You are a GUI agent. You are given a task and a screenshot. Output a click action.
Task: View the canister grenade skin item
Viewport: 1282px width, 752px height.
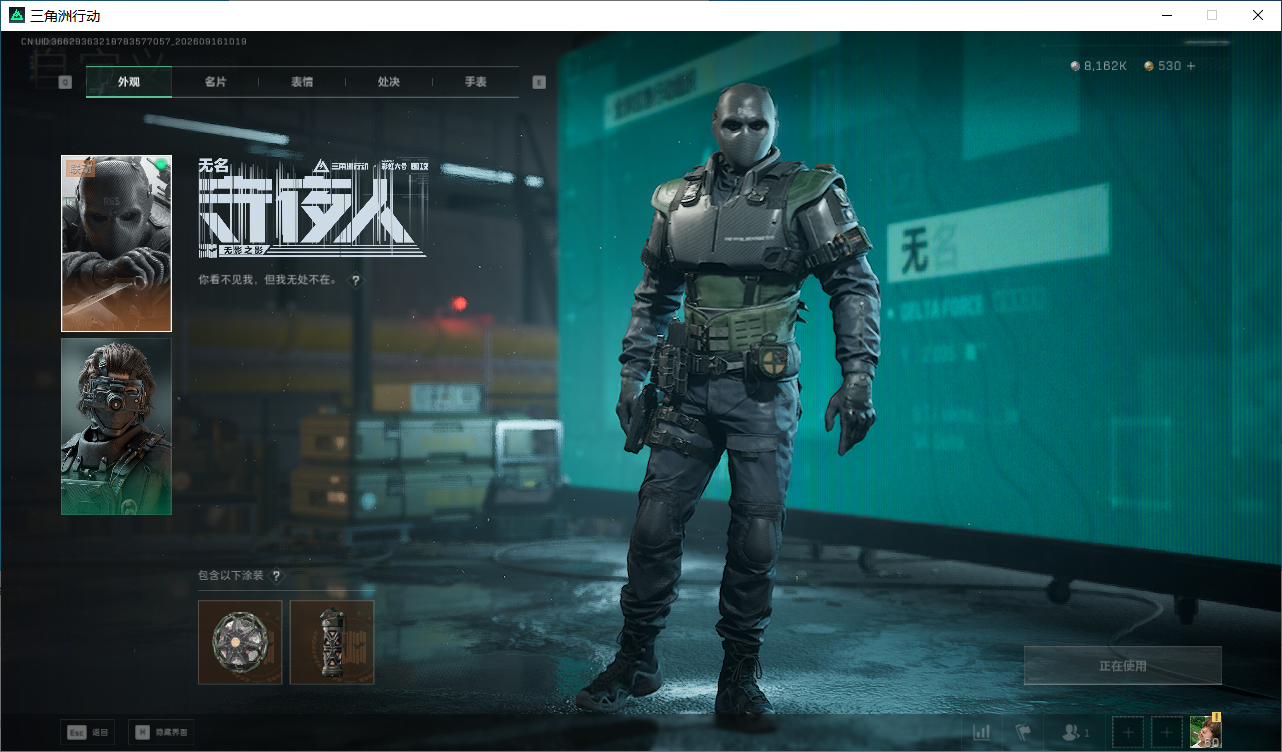pos(332,642)
